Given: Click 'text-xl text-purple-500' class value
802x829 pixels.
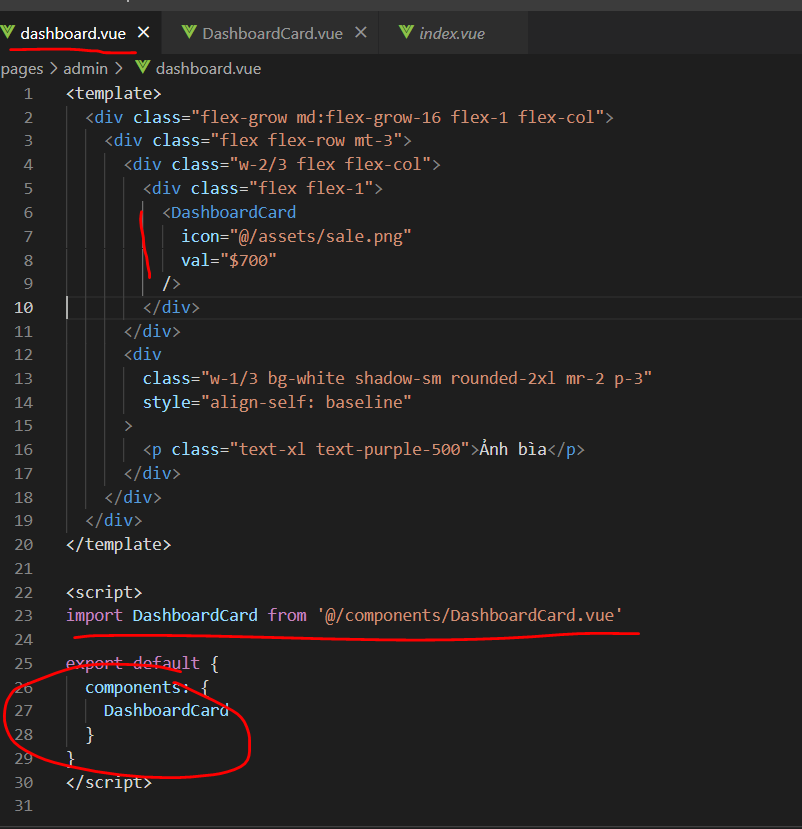Looking at the screenshot, I should tap(349, 449).
